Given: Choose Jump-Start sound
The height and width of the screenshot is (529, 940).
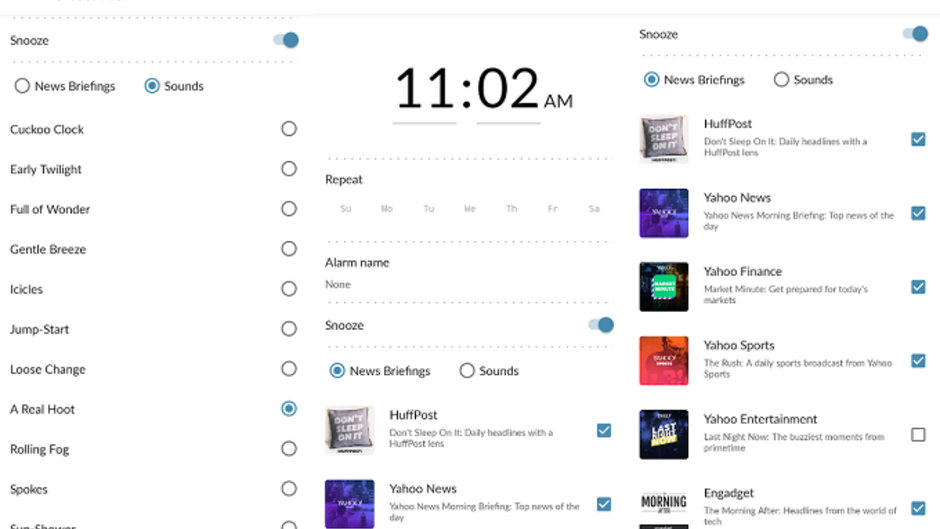Looking at the screenshot, I should click(x=289, y=329).
